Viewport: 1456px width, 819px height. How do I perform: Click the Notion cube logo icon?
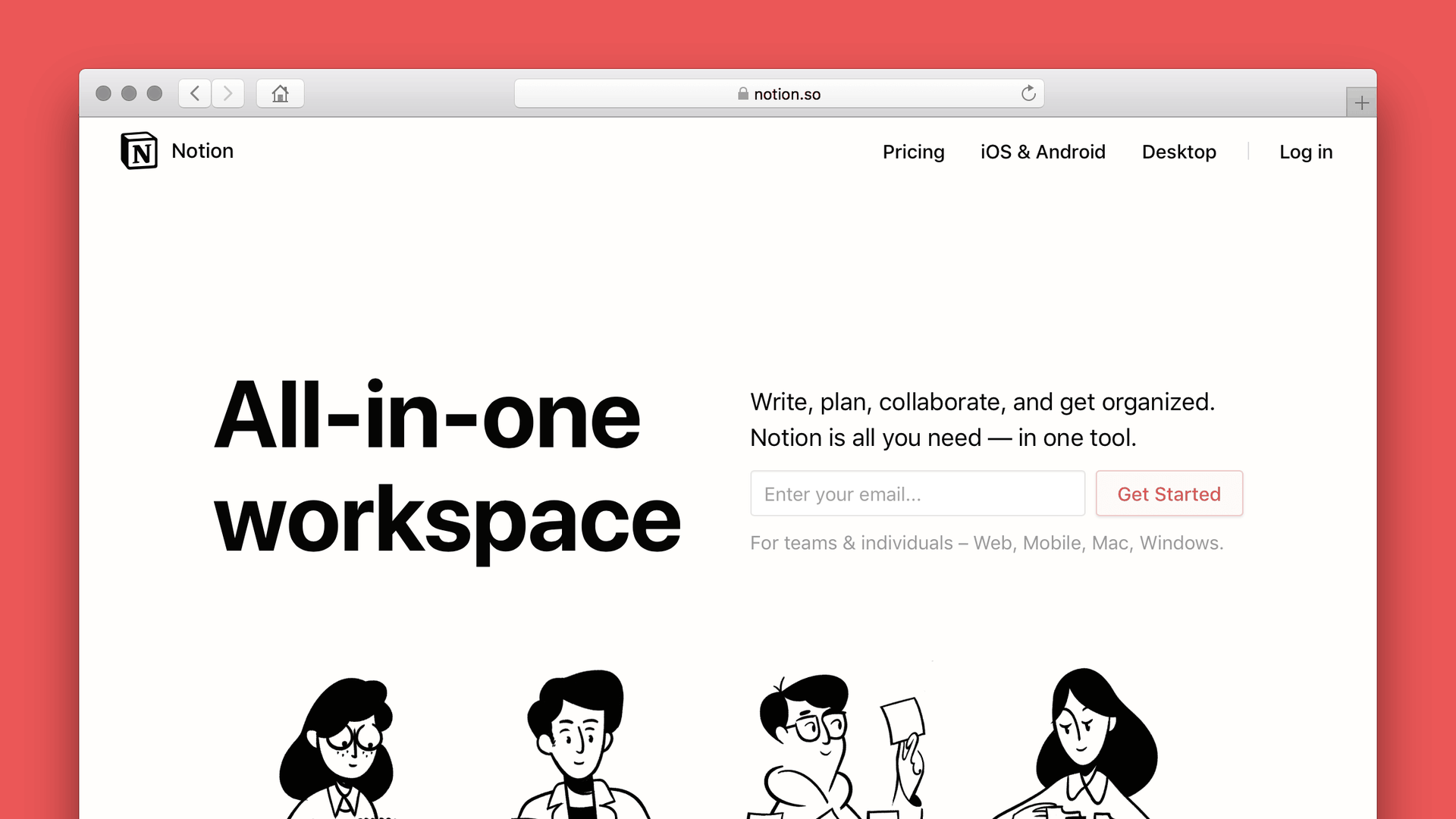point(139,151)
